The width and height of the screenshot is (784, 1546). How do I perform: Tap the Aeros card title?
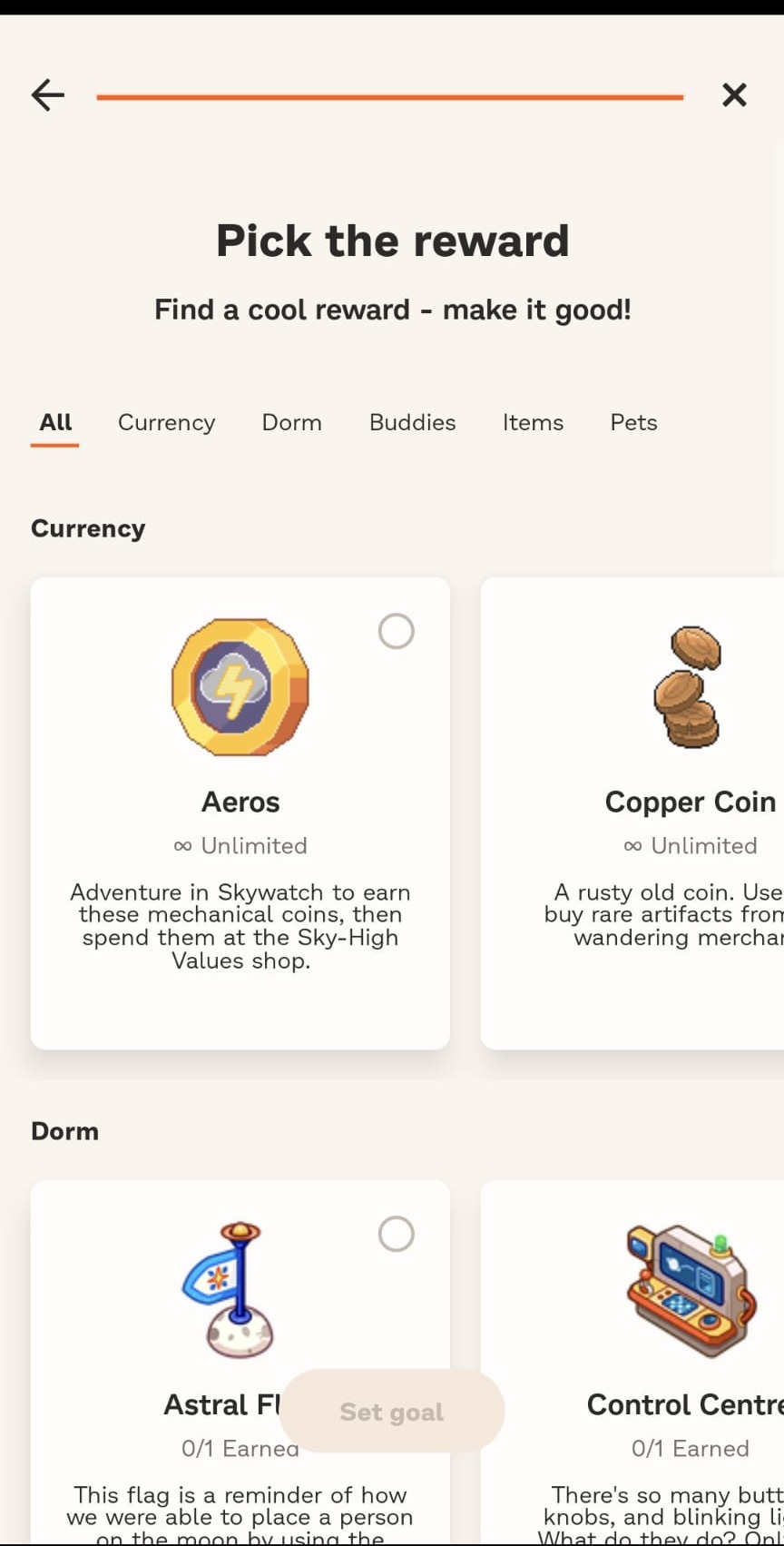tap(240, 802)
